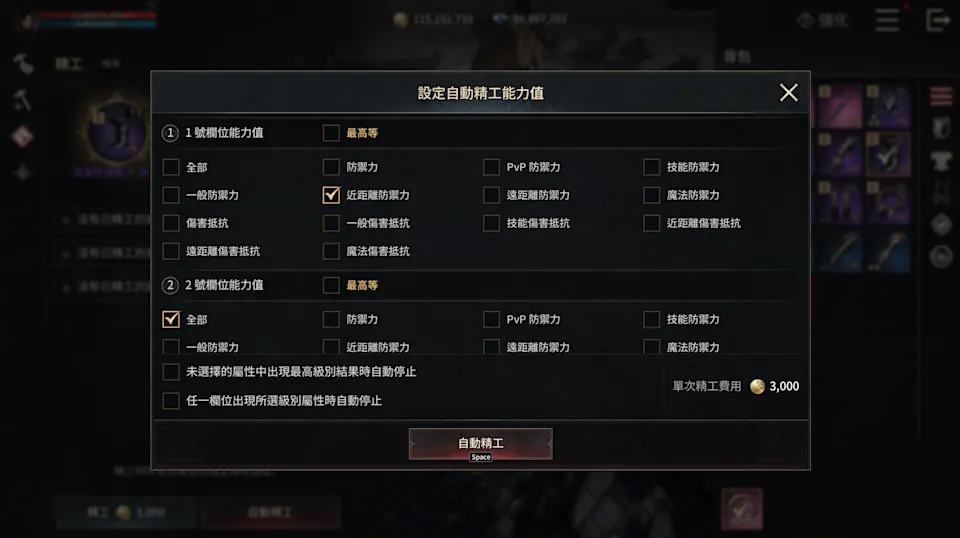Click the gold coin icon beside 3,000
The width and height of the screenshot is (960, 538).
757,386
